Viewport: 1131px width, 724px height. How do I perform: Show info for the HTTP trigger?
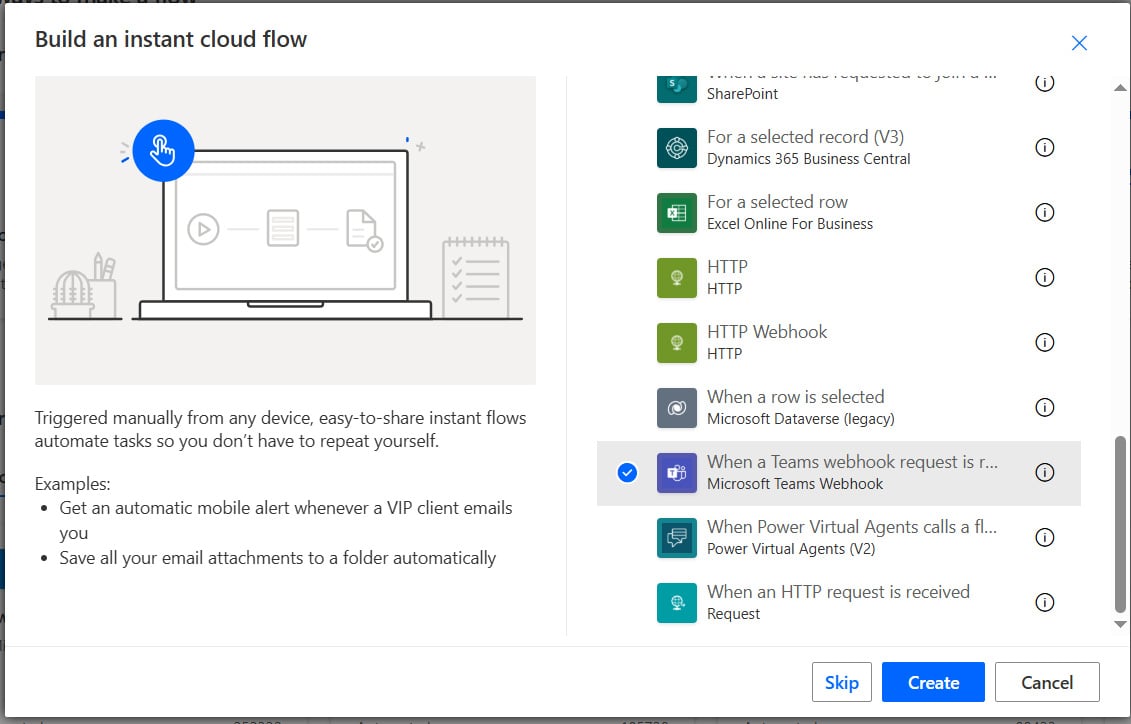click(x=1044, y=278)
